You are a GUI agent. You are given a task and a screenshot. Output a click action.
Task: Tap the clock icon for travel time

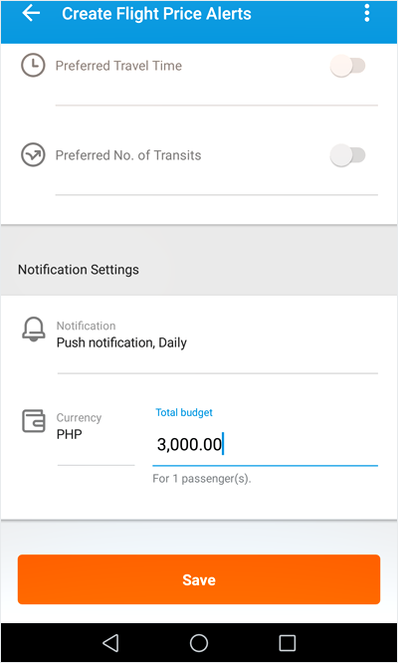coord(33,66)
